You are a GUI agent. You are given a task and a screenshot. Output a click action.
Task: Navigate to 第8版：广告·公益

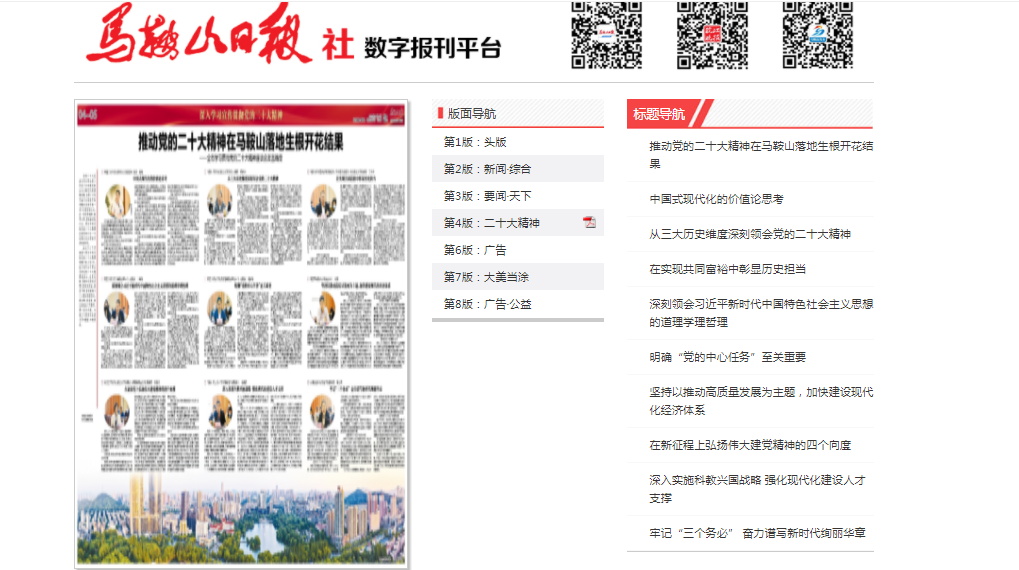point(487,304)
